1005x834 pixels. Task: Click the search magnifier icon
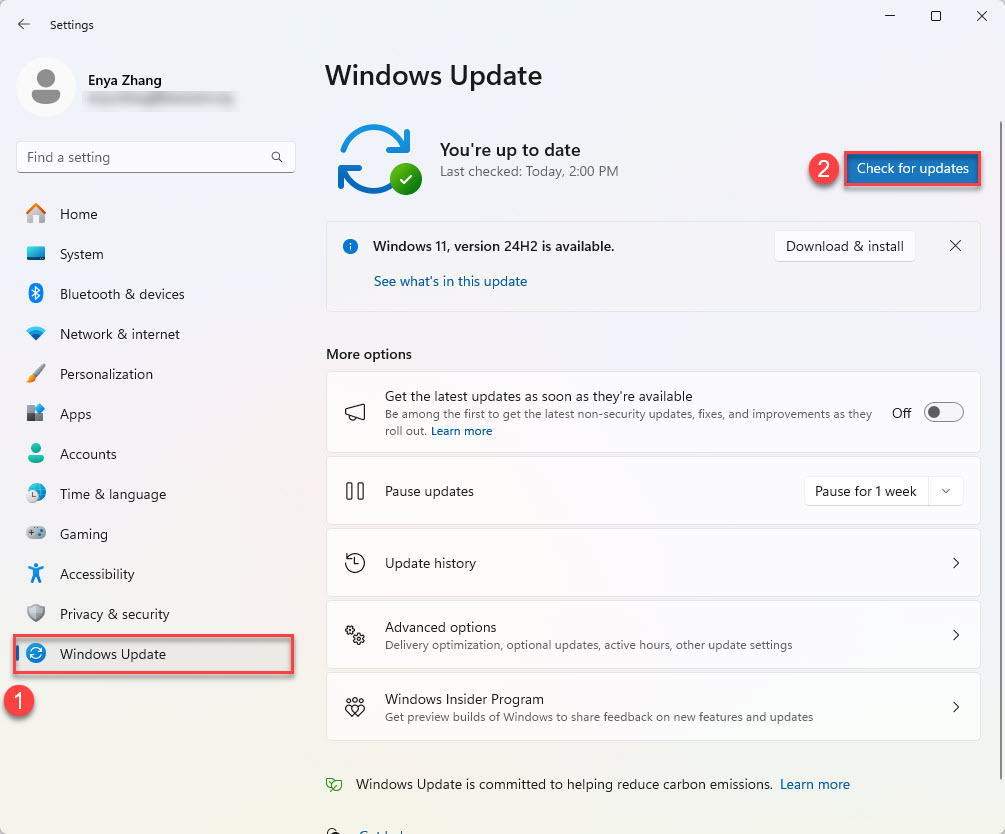click(277, 157)
